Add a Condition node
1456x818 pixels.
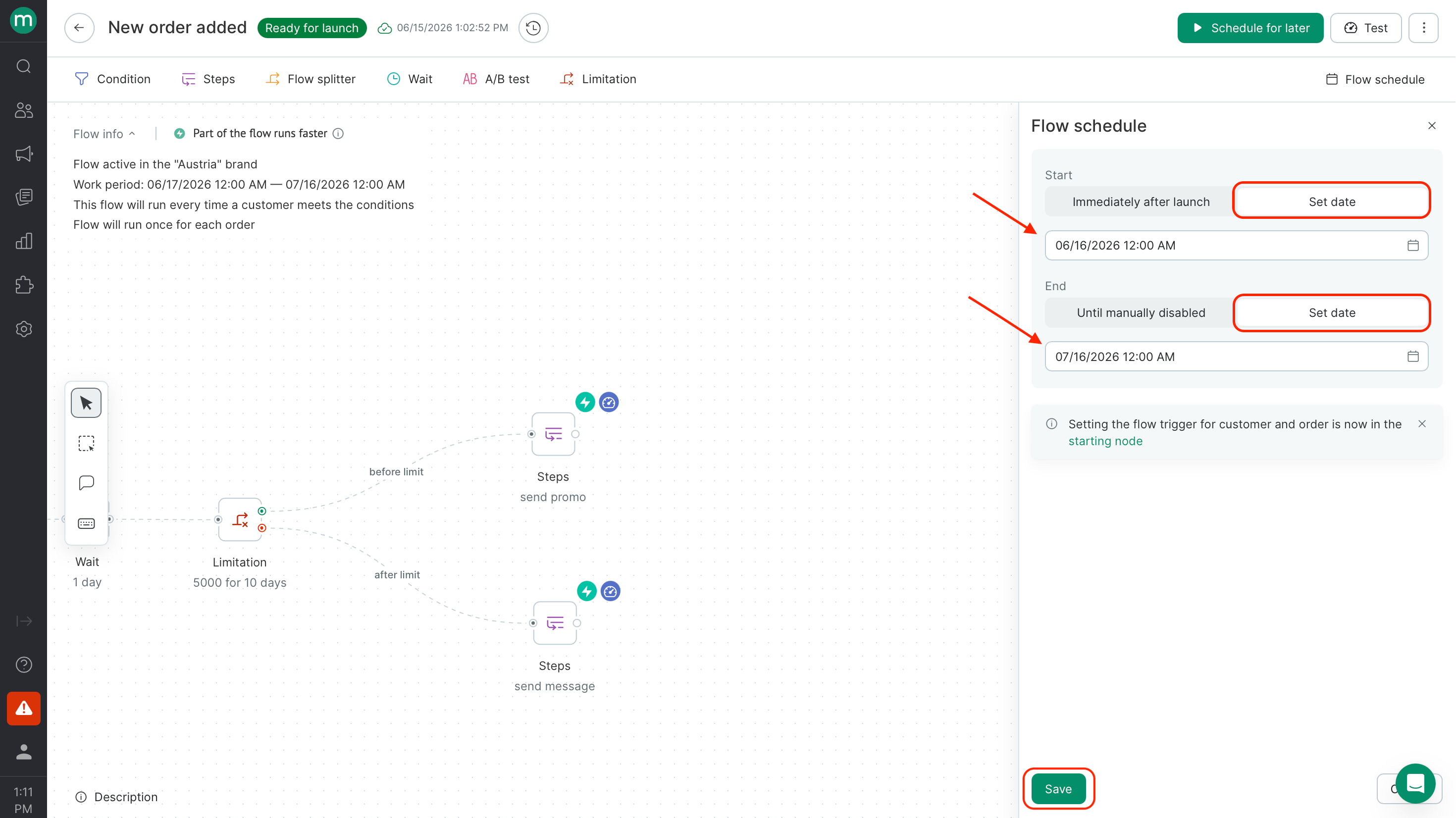112,79
